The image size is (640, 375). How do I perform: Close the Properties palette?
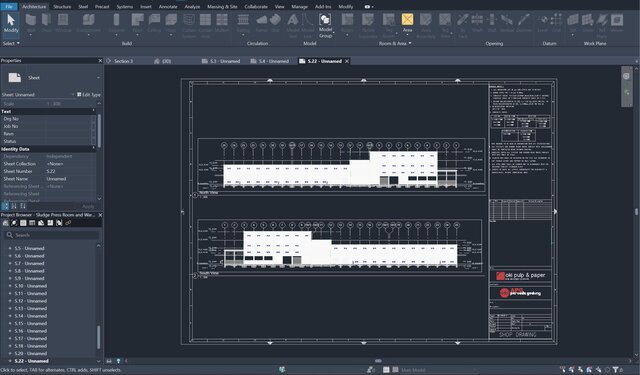tap(100, 60)
